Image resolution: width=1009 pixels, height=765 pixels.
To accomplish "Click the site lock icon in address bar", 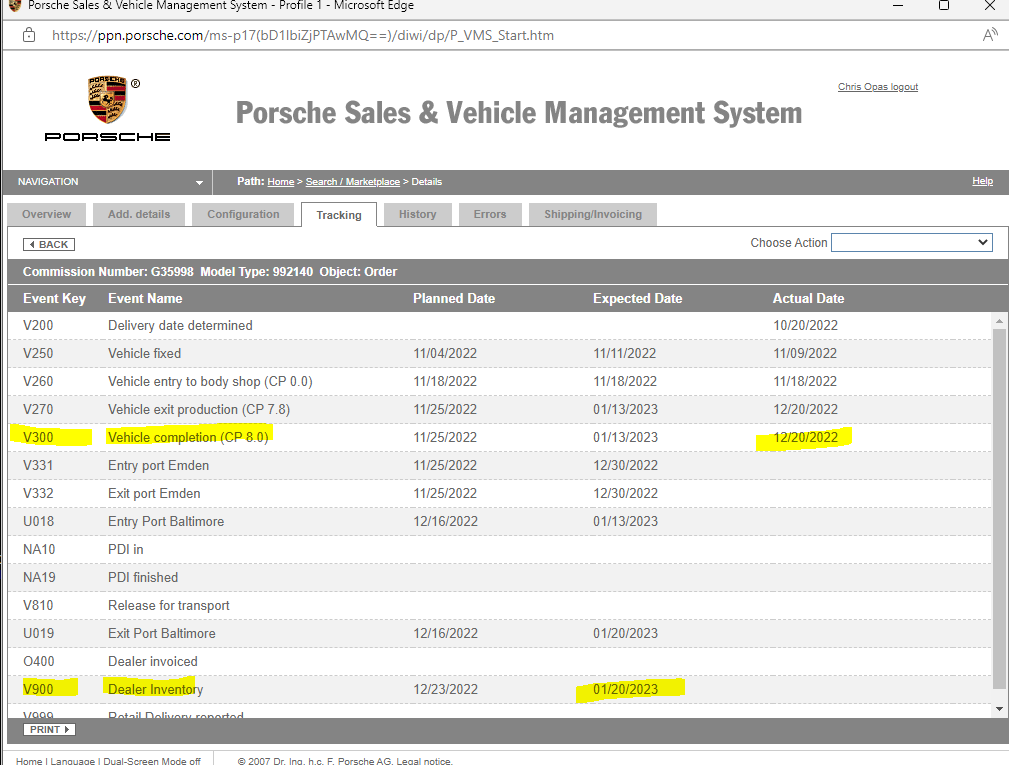I will click(29, 35).
